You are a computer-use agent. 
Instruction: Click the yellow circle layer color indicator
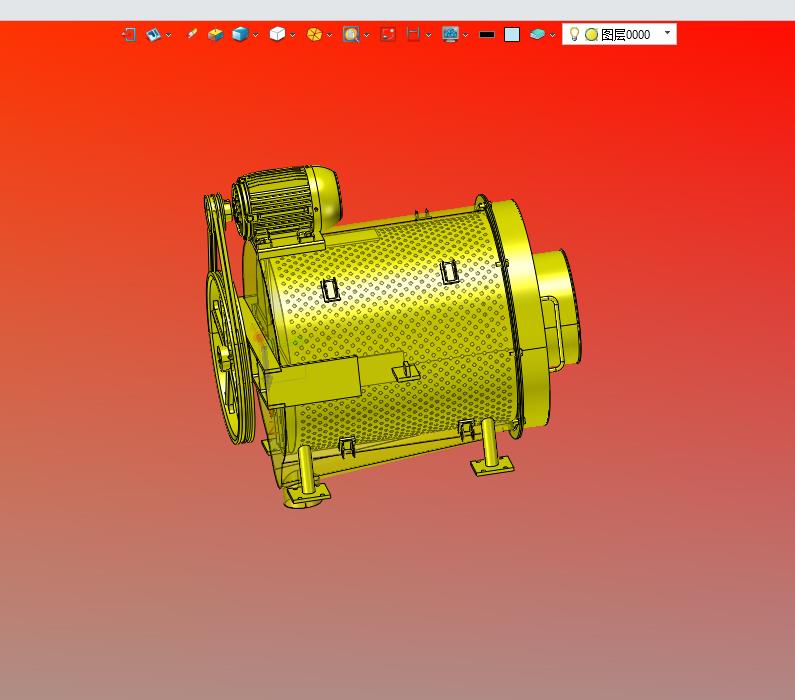(591, 34)
